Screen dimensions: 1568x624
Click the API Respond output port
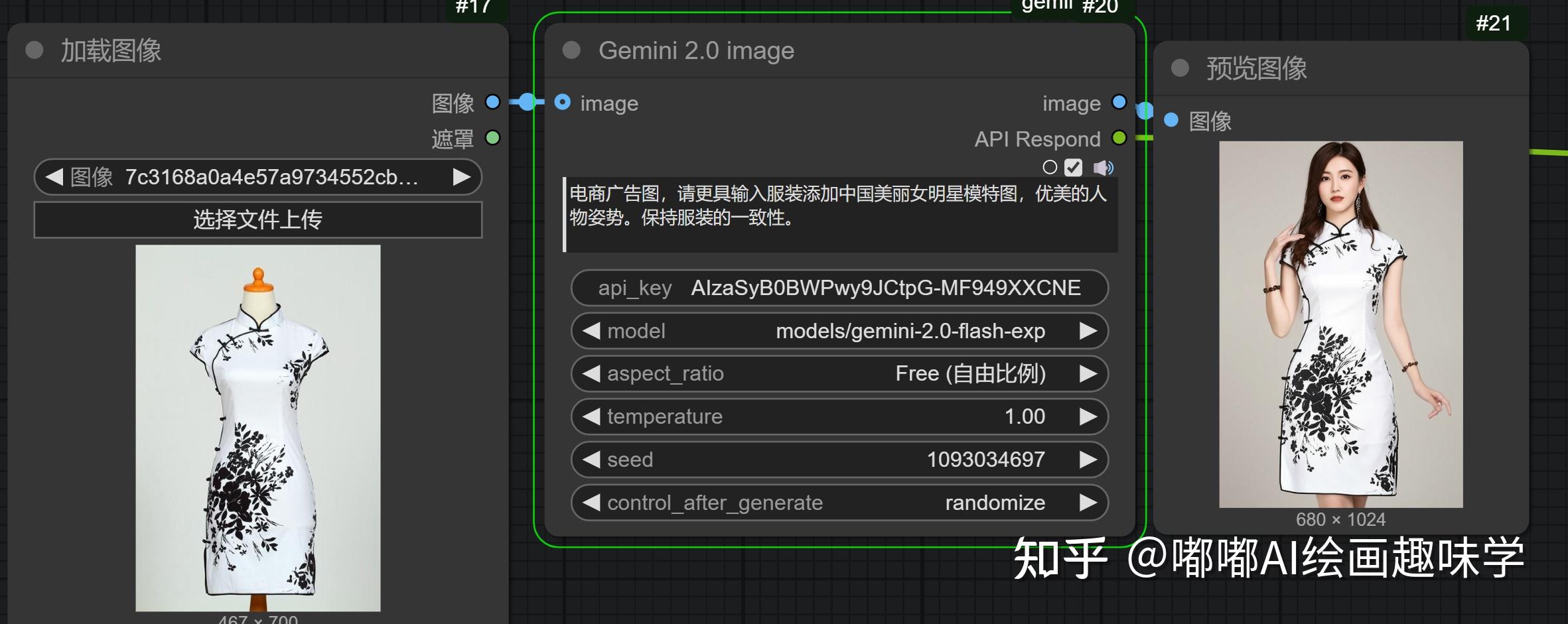tap(1120, 139)
